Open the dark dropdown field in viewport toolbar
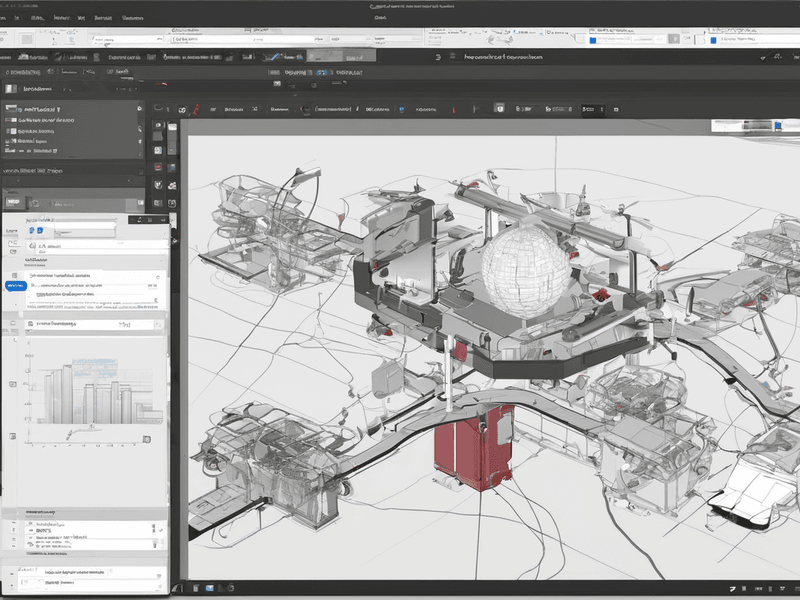 tap(593, 109)
